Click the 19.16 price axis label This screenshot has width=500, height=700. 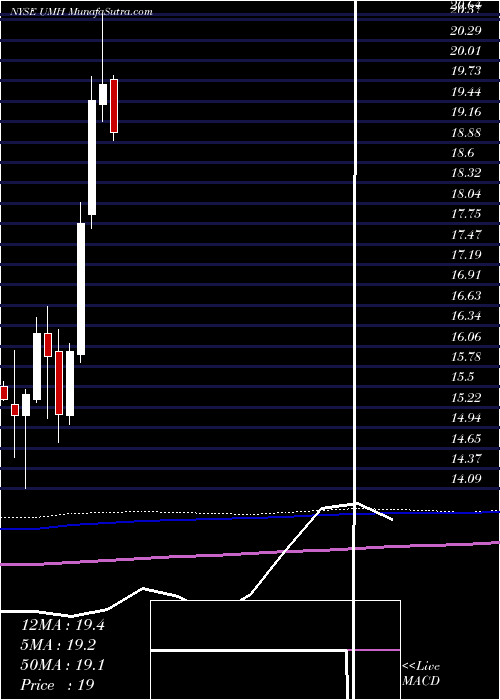tap(466, 112)
